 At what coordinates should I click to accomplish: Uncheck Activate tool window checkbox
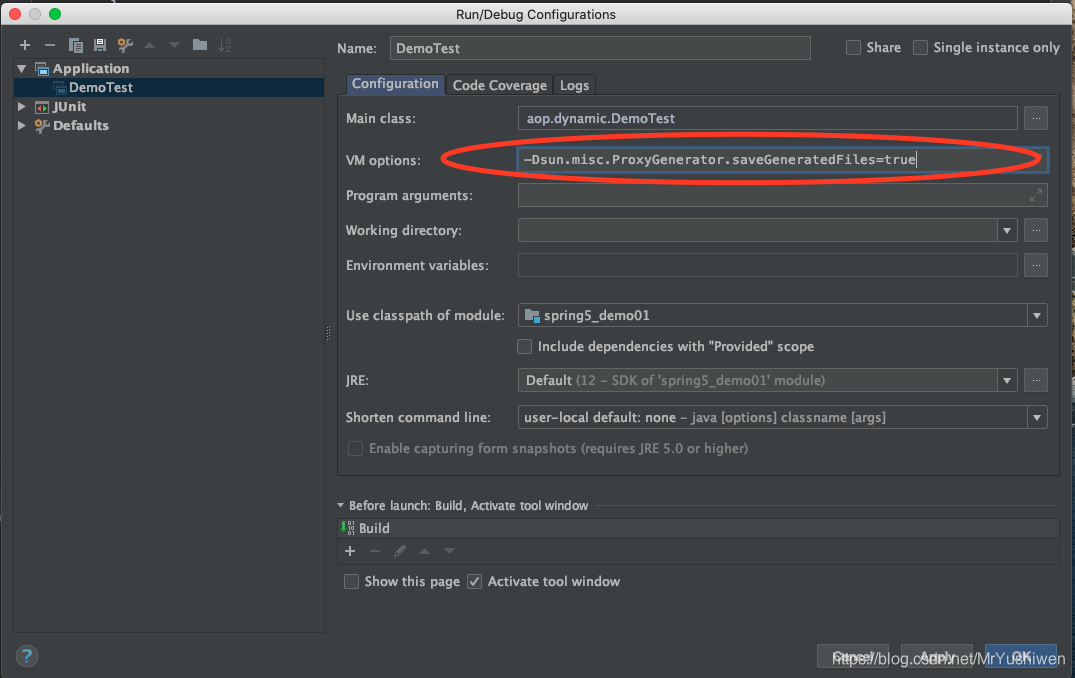point(474,581)
